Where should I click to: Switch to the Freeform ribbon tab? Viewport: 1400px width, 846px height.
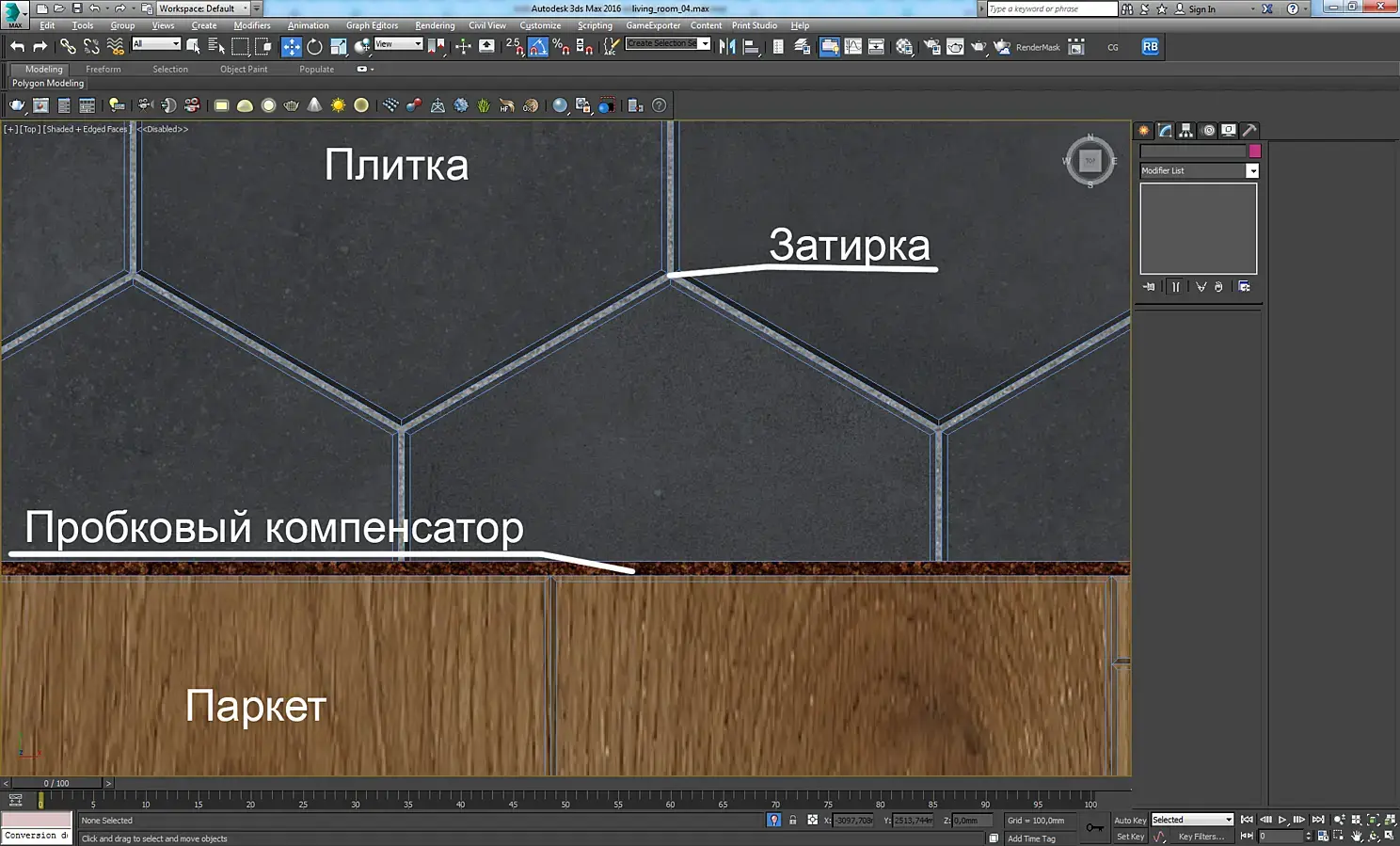pyautogui.click(x=103, y=69)
